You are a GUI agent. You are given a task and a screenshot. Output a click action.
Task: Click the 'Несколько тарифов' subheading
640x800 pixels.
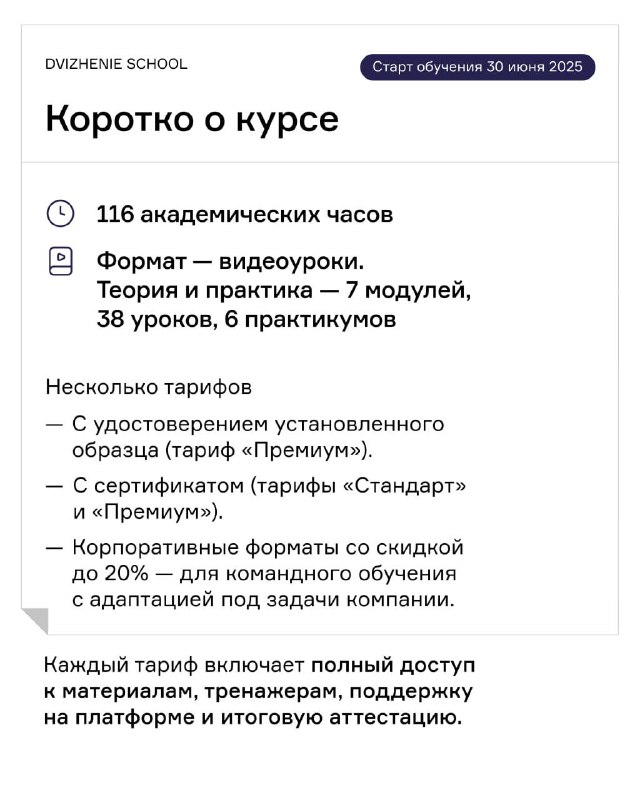[x=149, y=387]
